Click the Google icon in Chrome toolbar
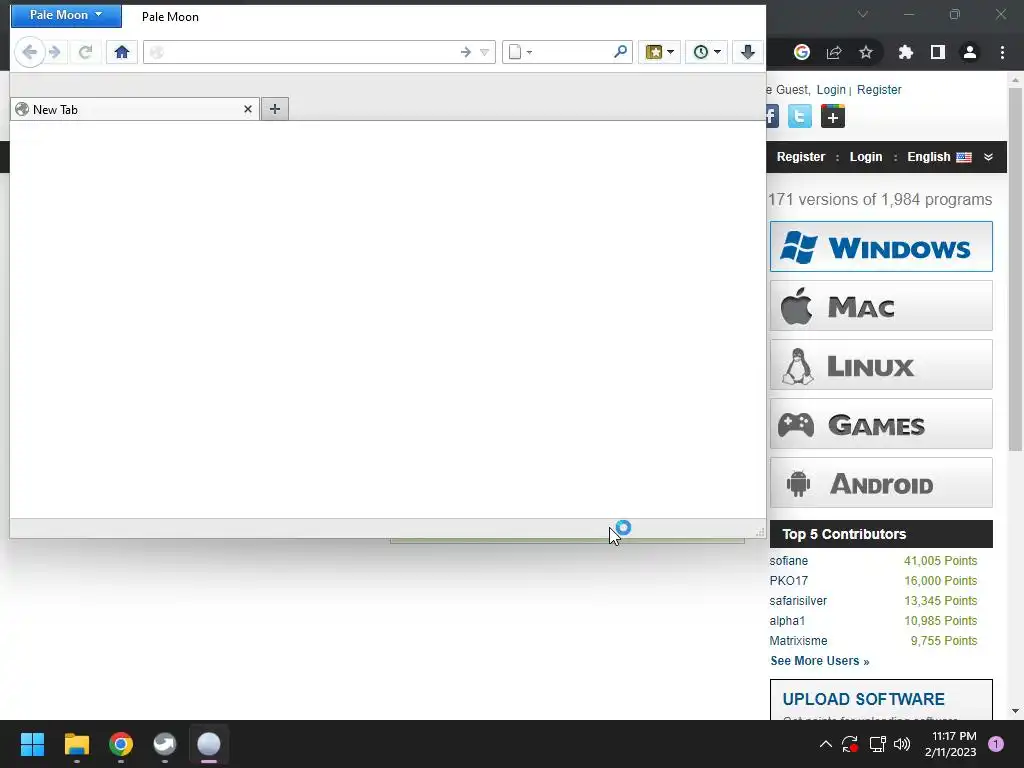Viewport: 1024px width, 768px height. pos(802,52)
